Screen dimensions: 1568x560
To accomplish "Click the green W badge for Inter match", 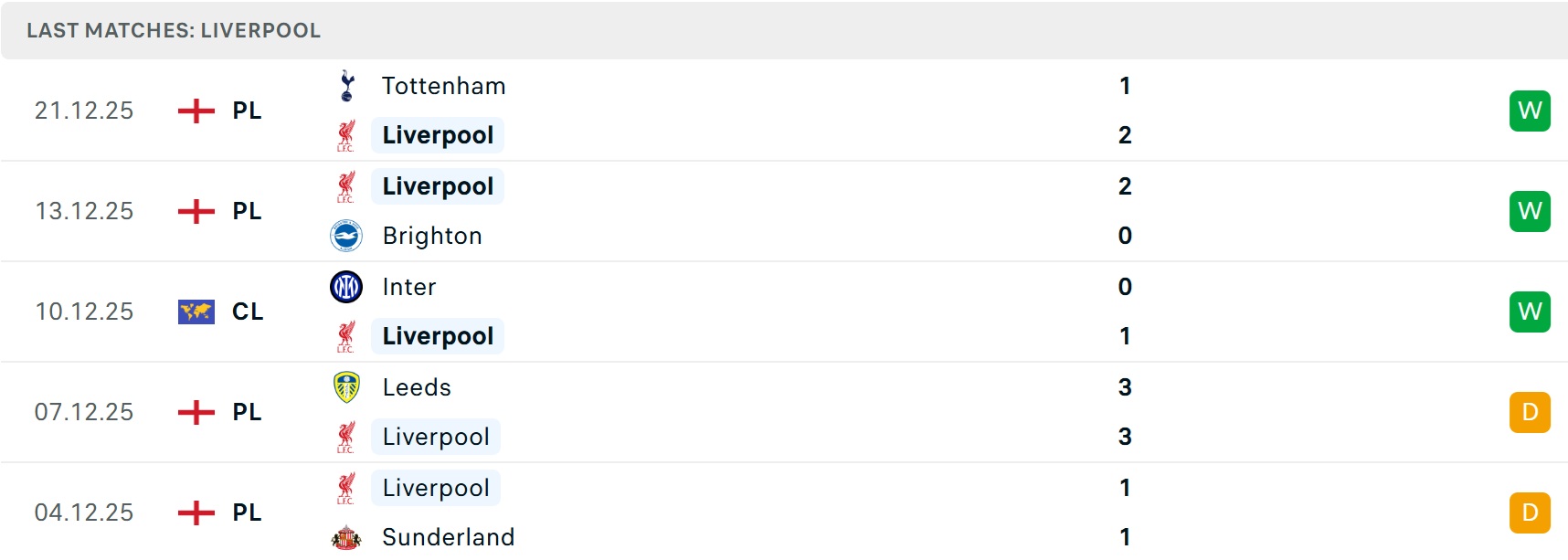I will pos(1530,312).
